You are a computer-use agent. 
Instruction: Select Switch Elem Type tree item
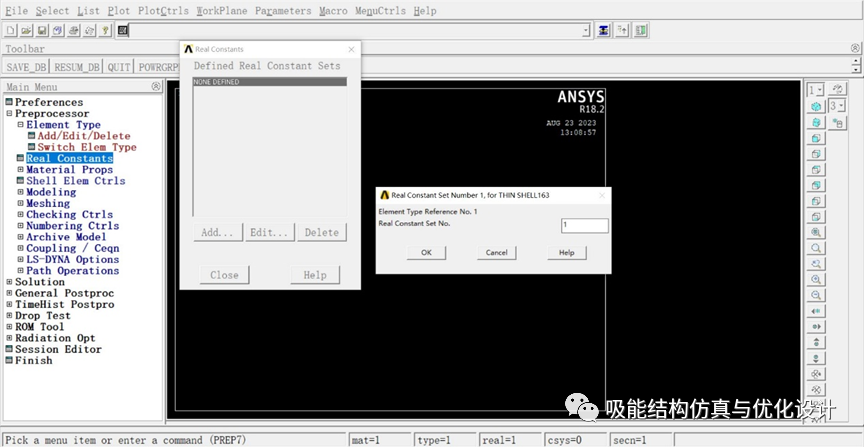87,147
